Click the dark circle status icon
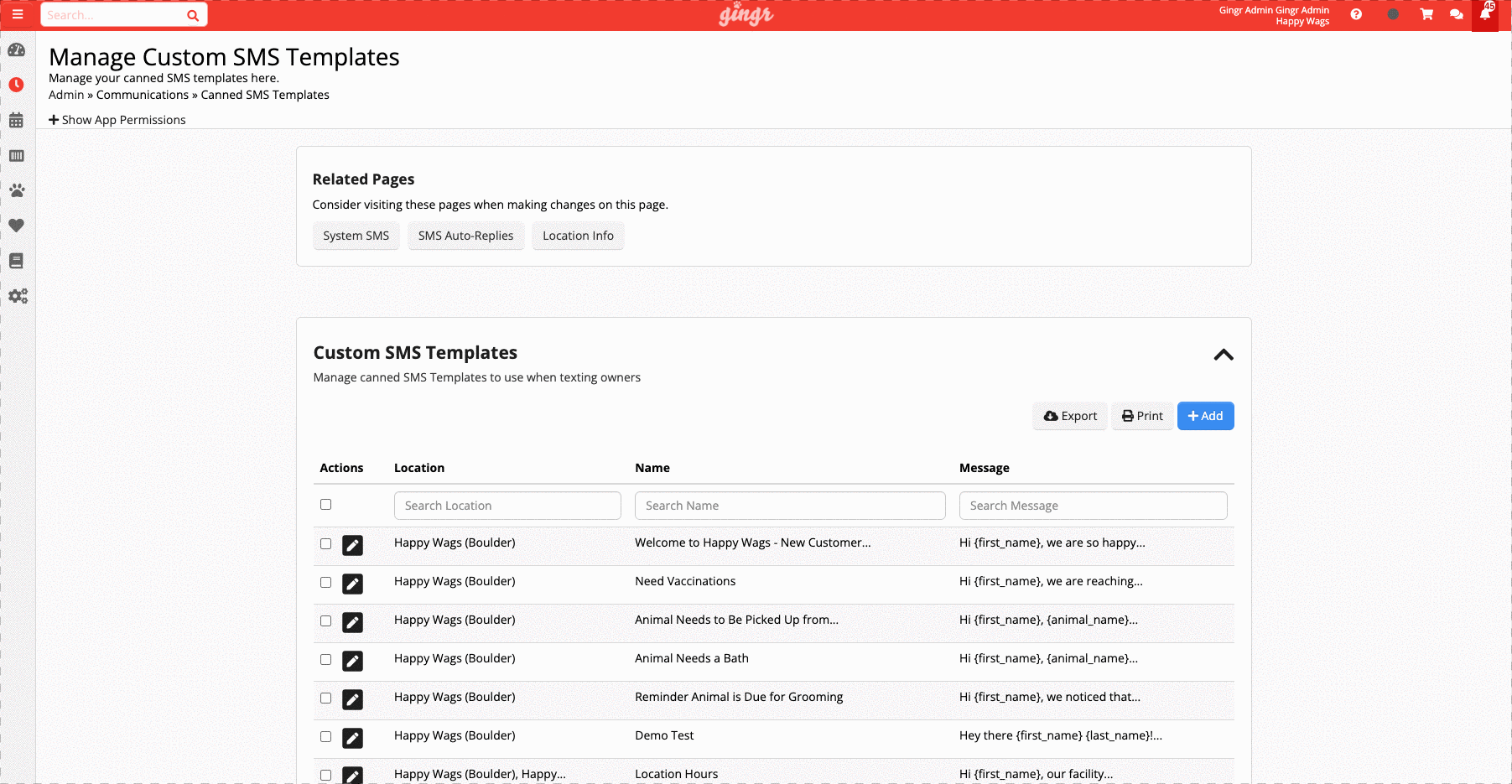Viewport: 1512px width, 784px height. tap(1393, 14)
